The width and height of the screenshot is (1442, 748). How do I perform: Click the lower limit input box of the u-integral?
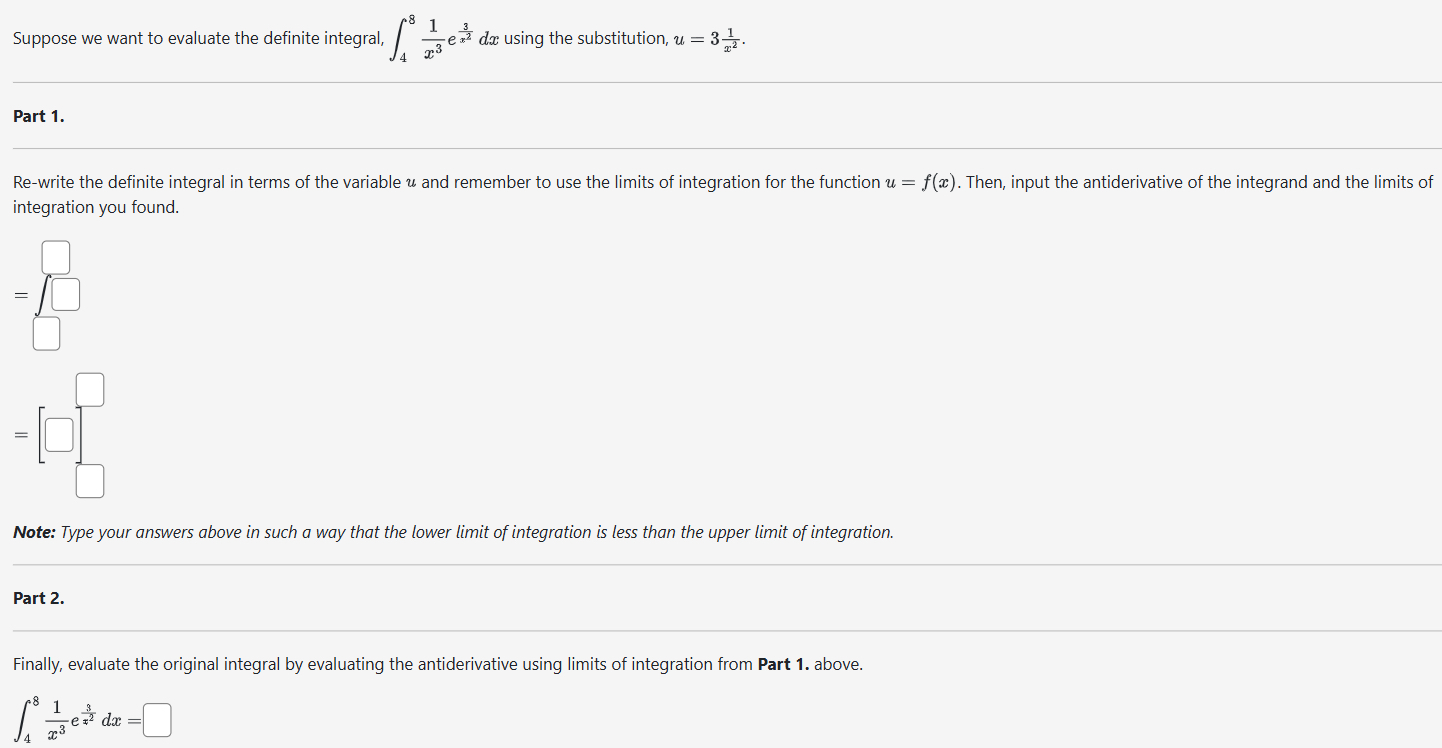coord(46,333)
